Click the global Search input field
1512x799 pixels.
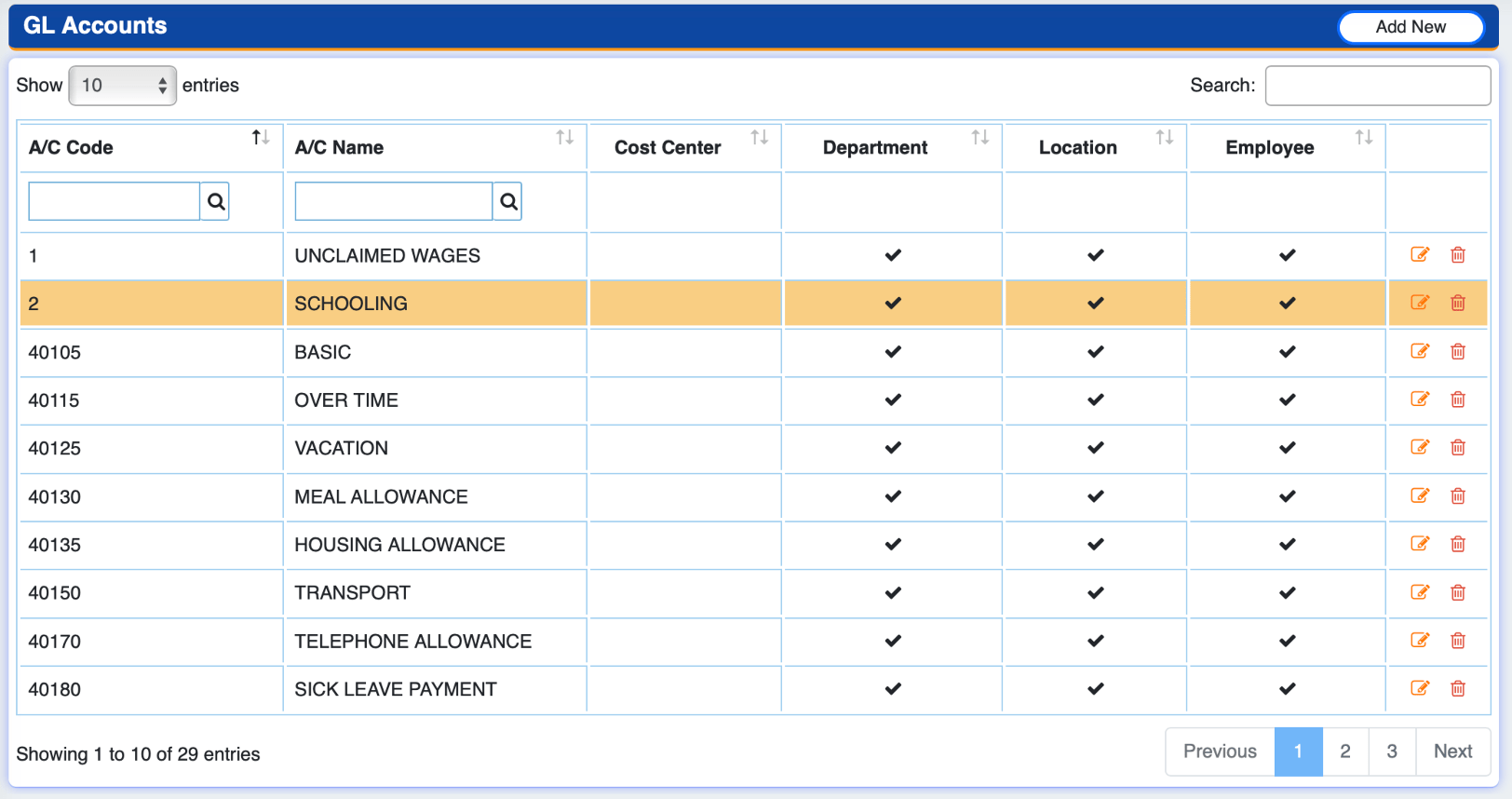point(1378,86)
